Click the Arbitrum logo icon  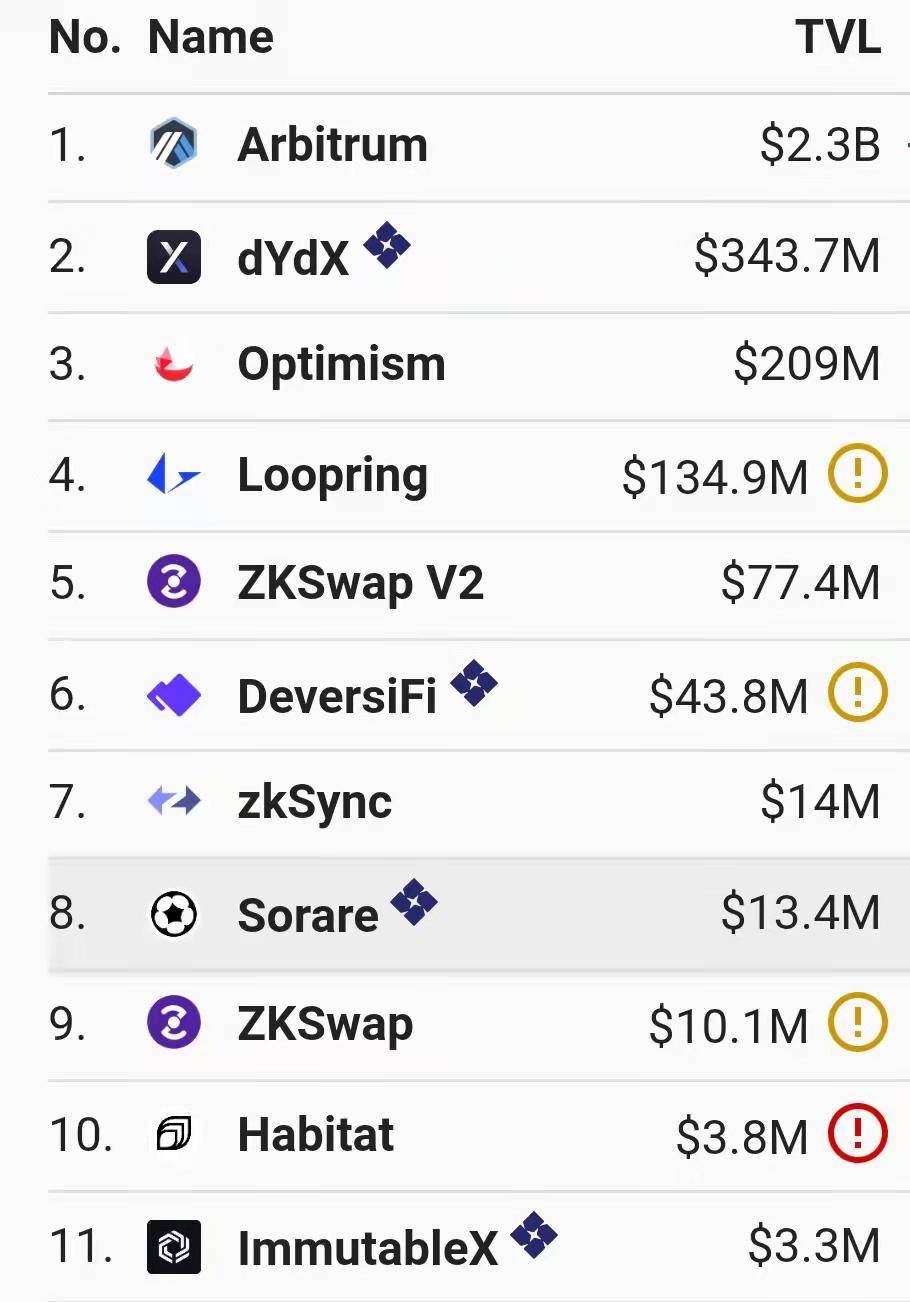pos(173,145)
